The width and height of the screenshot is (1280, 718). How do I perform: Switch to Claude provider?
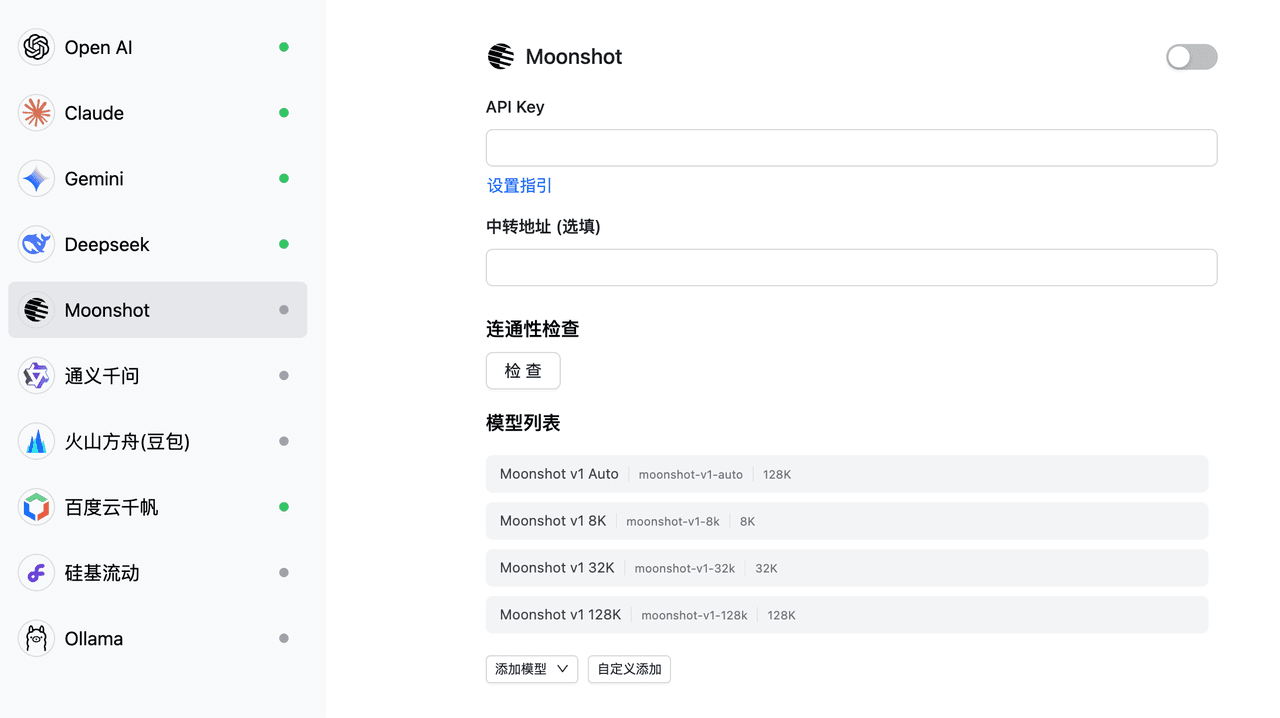pos(158,113)
